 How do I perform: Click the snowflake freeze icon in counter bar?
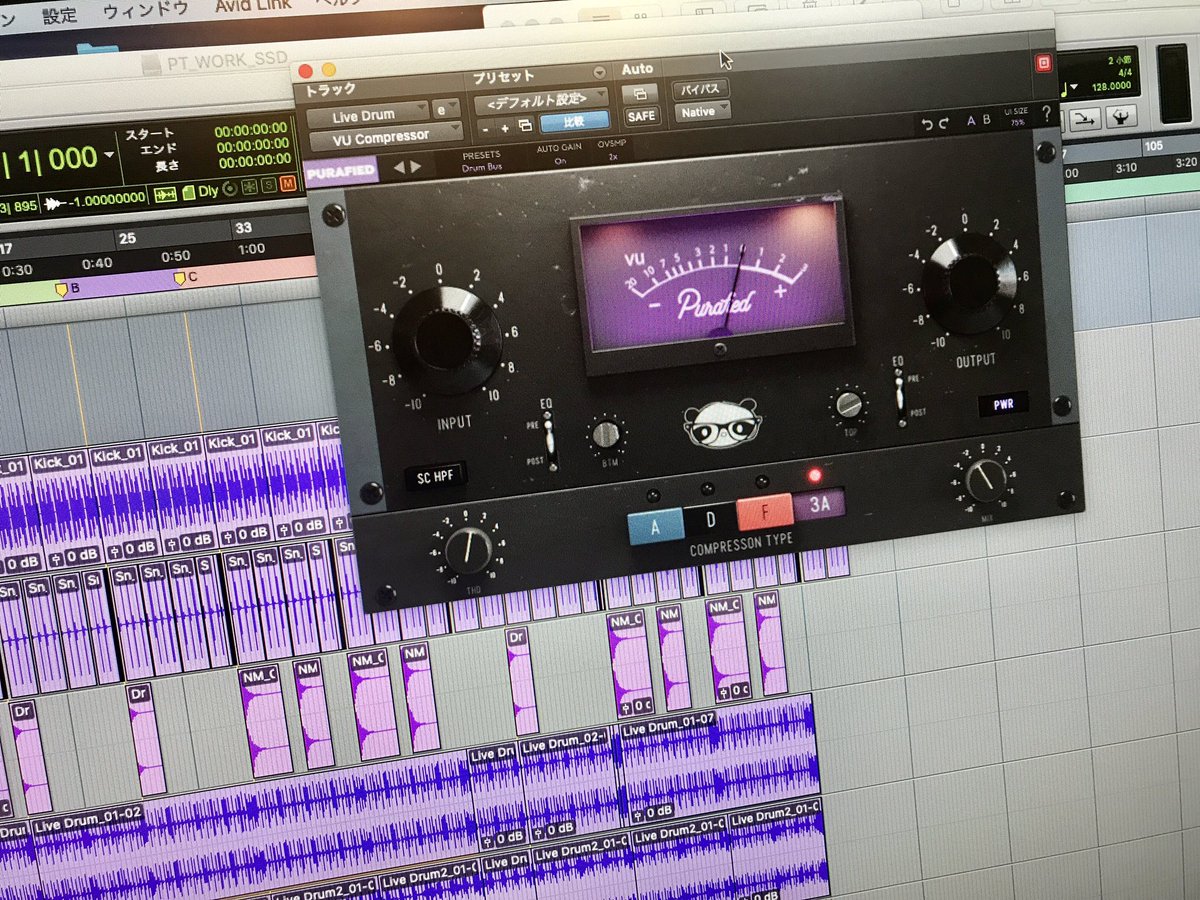click(x=250, y=187)
